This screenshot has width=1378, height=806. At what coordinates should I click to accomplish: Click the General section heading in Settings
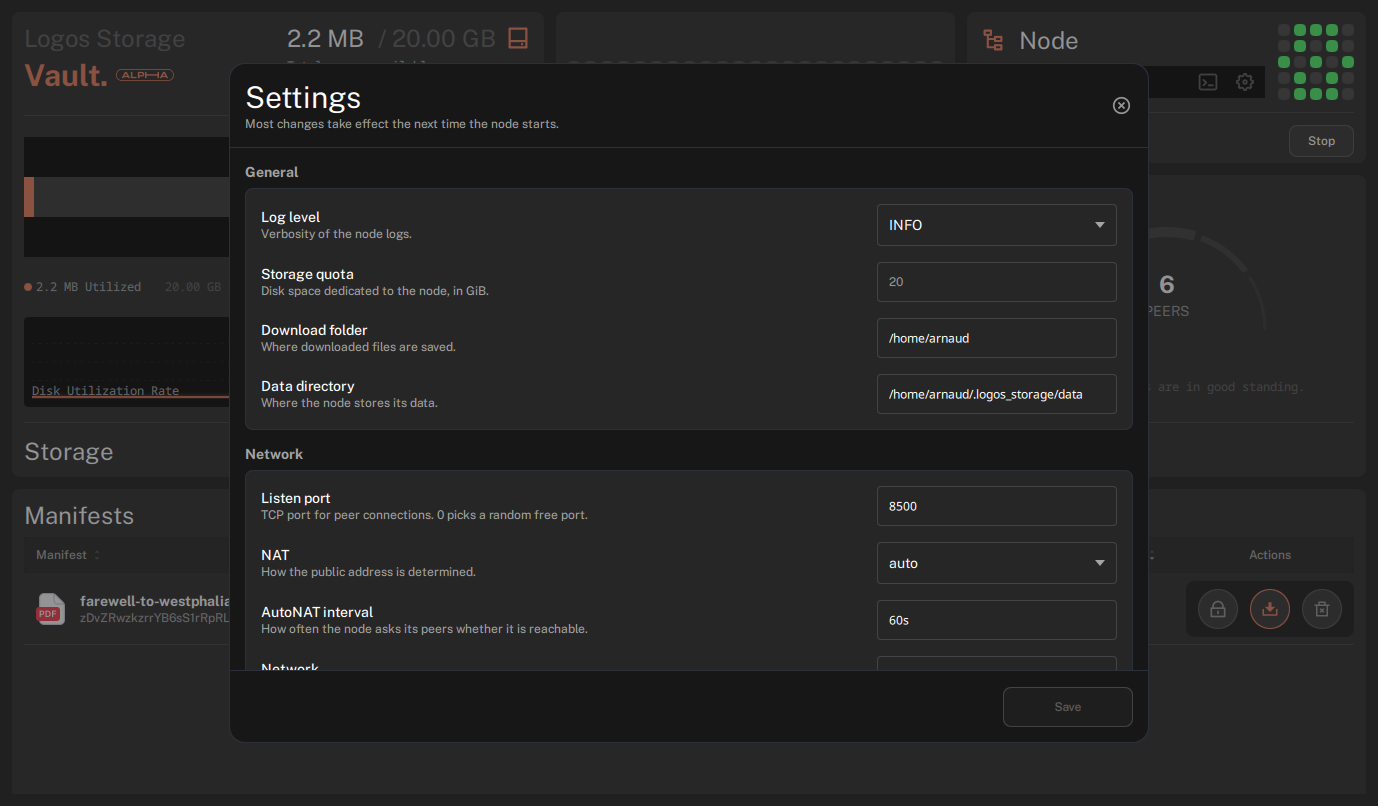pyautogui.click(x=272, y=172)
